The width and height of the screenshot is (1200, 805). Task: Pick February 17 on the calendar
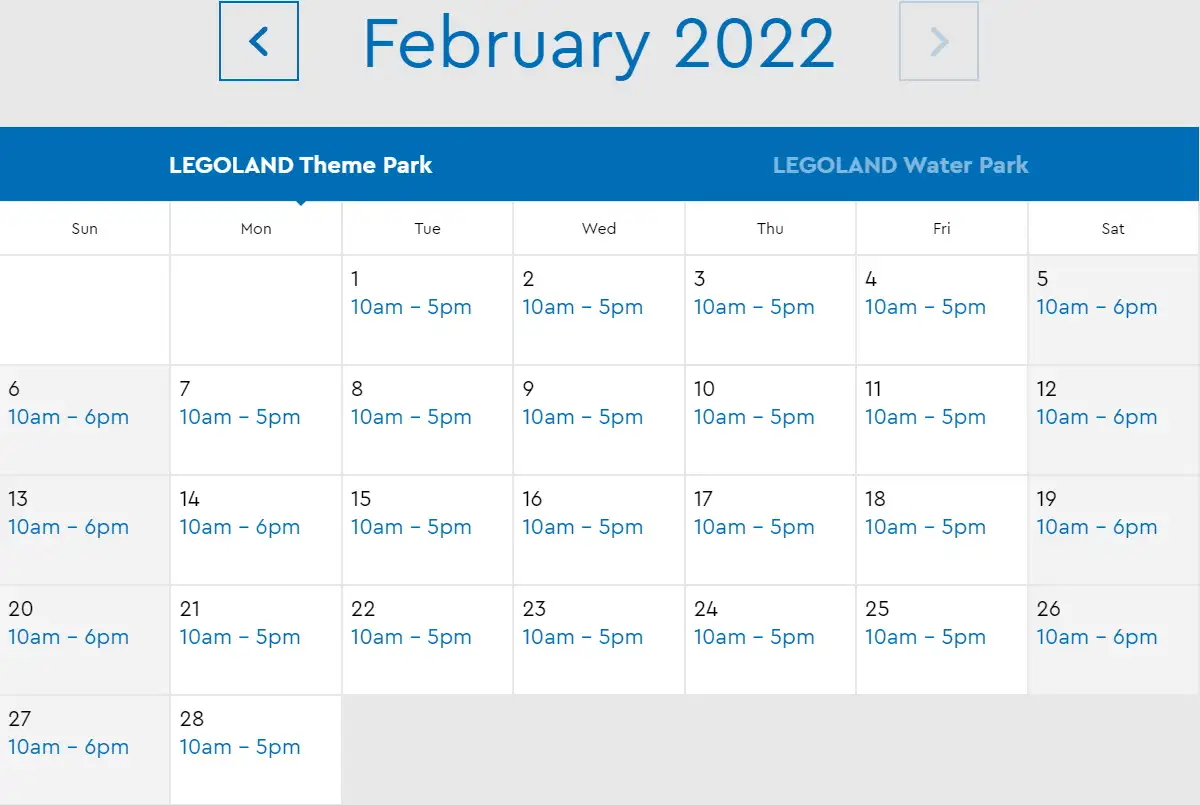pyautogui.click(x=770, y=530)
